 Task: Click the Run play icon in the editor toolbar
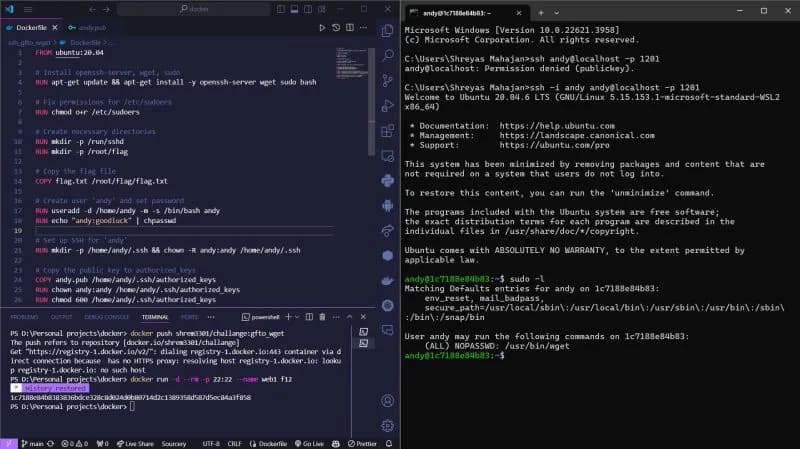[322, 28]
